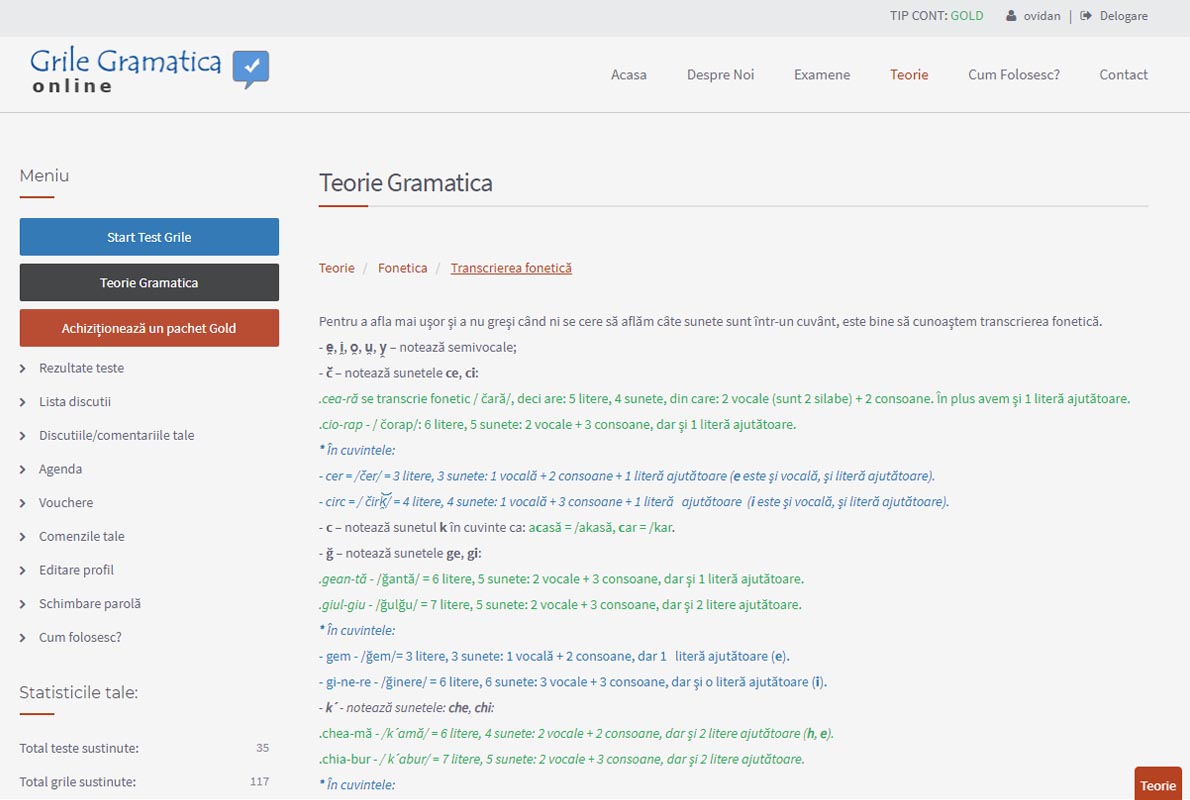Open Despre Noi in the navigation

click(x=720, y=75)
